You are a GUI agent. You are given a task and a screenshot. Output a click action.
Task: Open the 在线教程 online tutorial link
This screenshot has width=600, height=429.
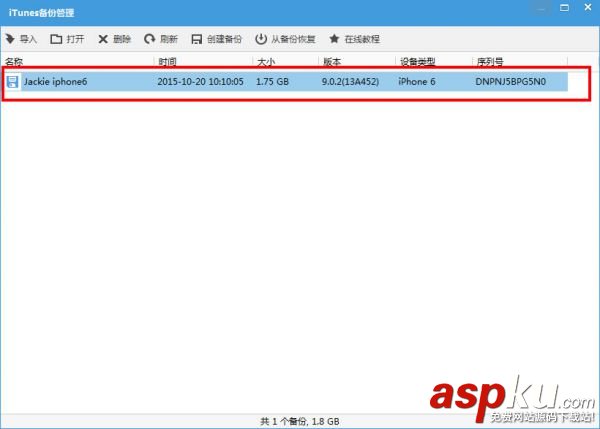(362, 39)
